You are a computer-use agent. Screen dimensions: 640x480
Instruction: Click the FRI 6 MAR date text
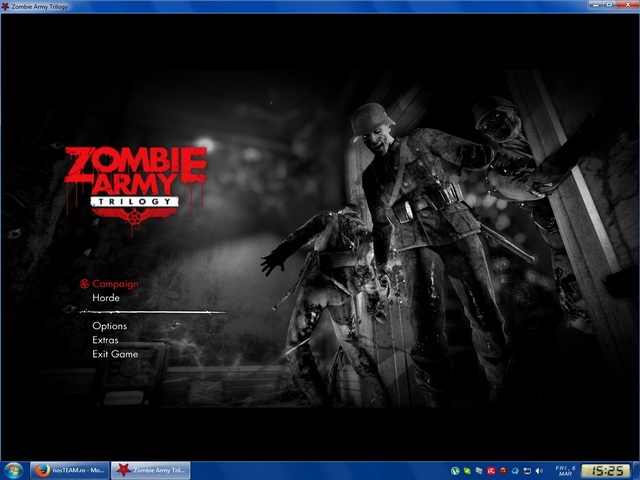click(566, 471)
